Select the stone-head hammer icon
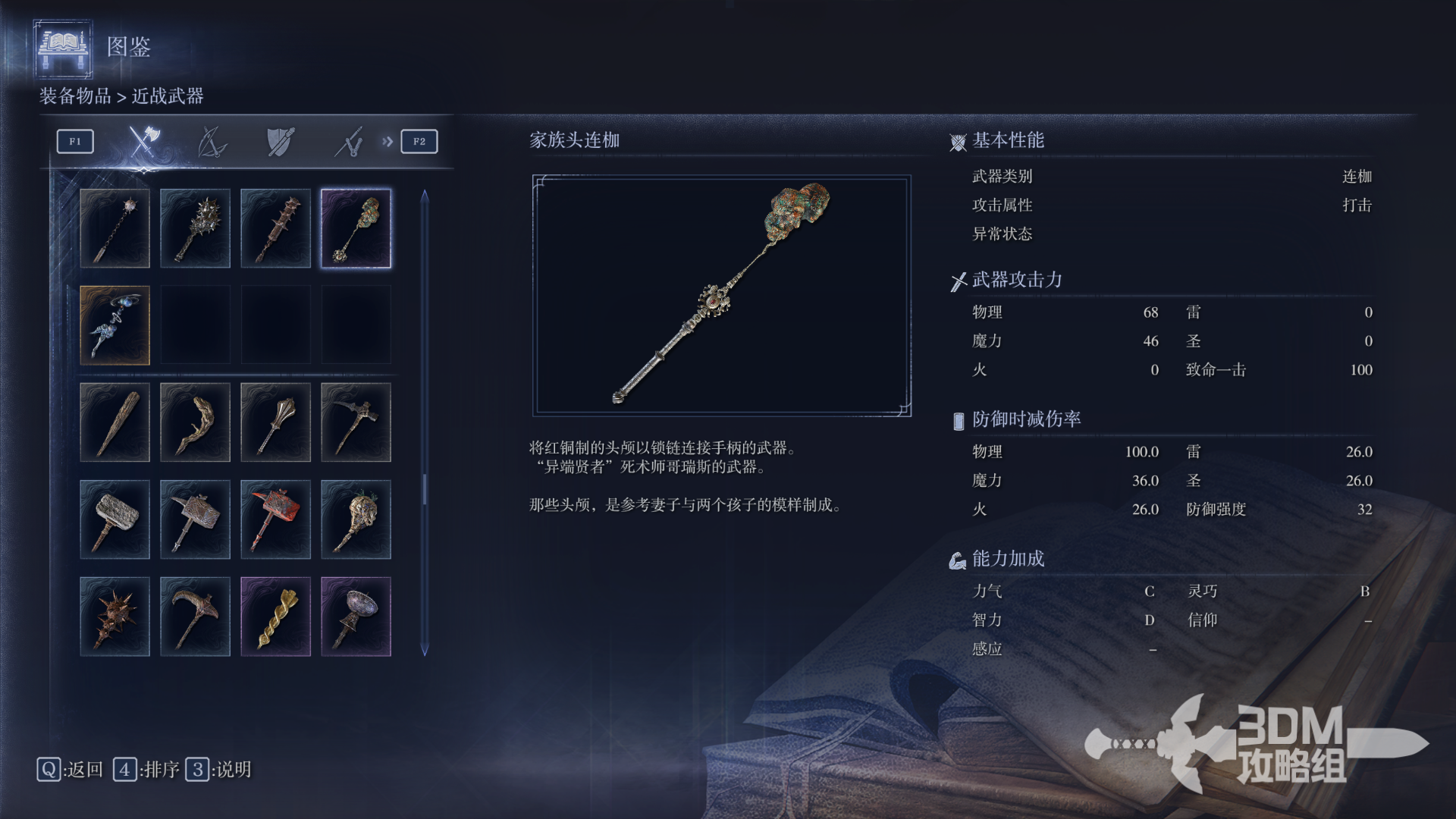 [x=115, y=519]
